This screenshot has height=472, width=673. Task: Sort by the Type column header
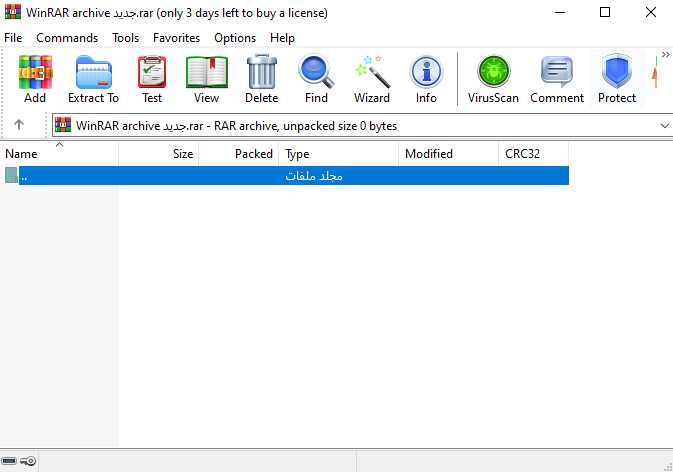339,154
